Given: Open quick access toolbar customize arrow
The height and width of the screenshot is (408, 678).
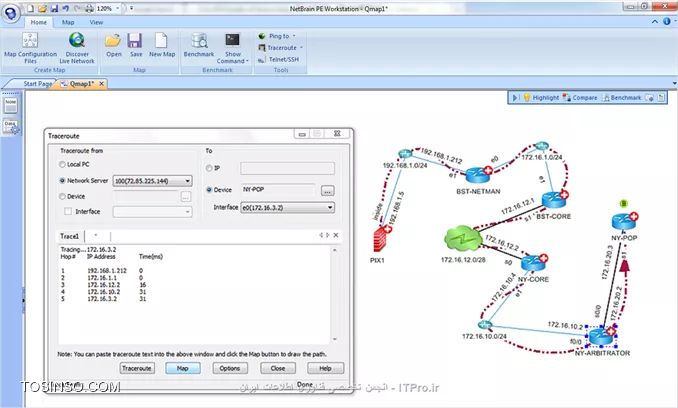Looking at the screenshot, I should pos(131,8).
